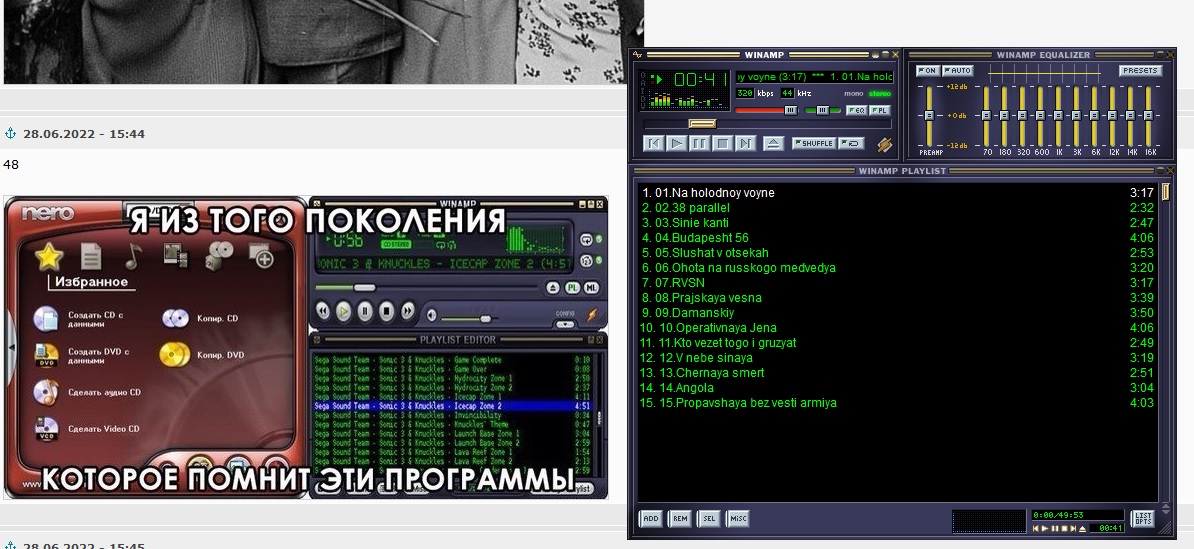Select track 02.38 parallel
The height and width of the screenshot is (549, 1194).
coord(898,208)
